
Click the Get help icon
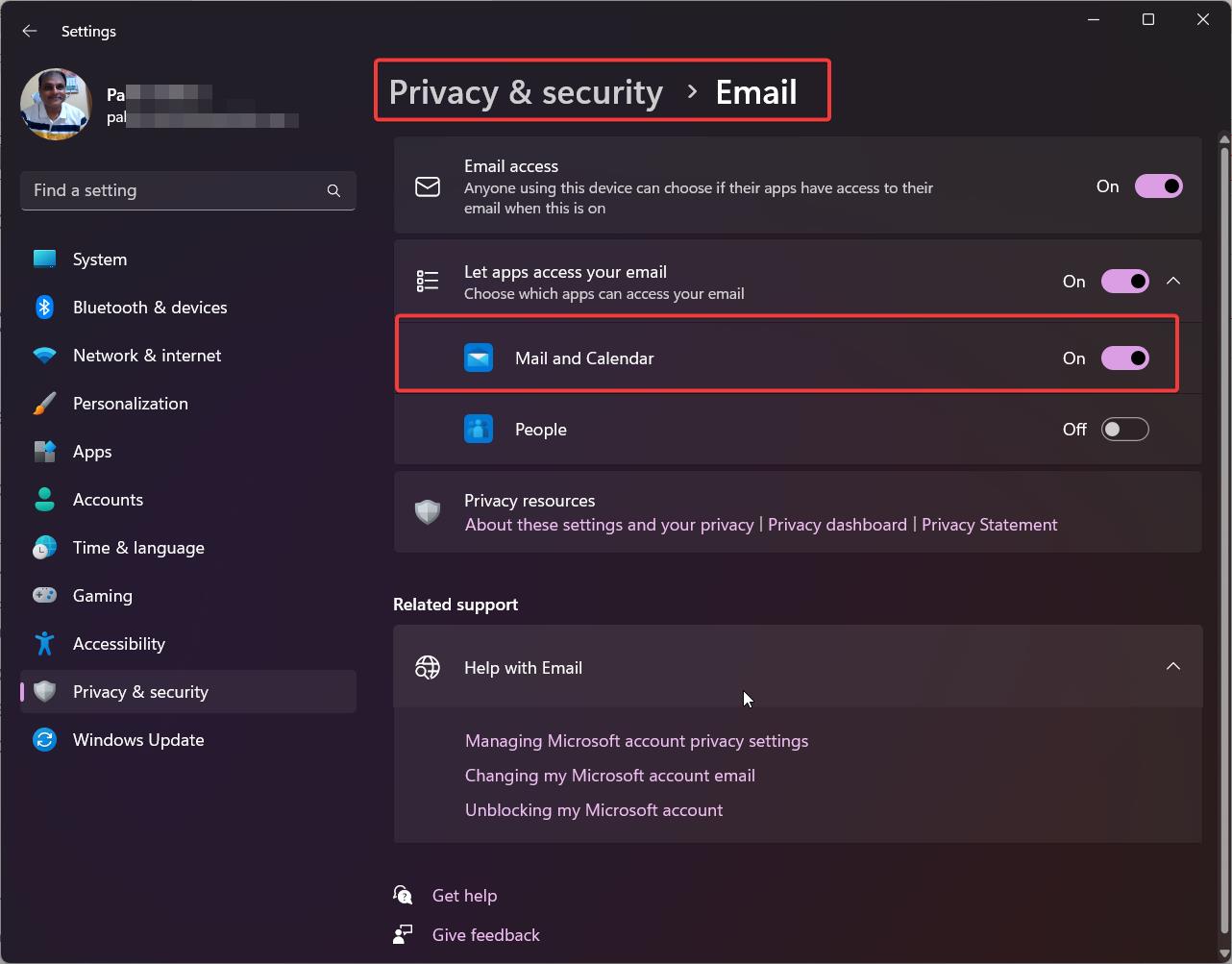(403, 896)
